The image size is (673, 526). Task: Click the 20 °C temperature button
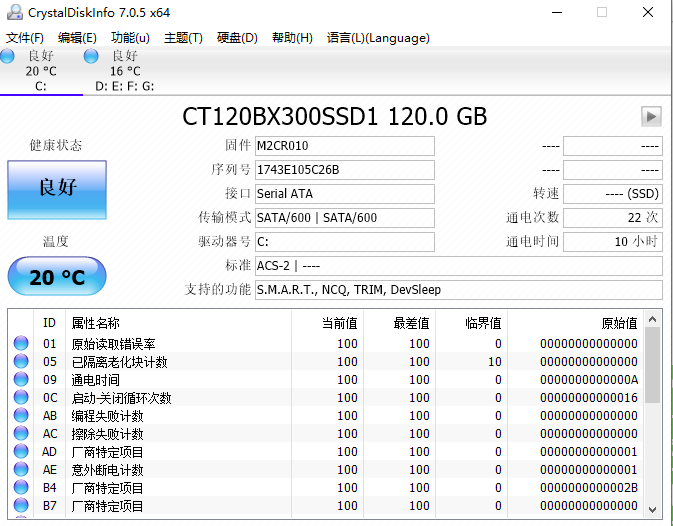coord(57,276)
